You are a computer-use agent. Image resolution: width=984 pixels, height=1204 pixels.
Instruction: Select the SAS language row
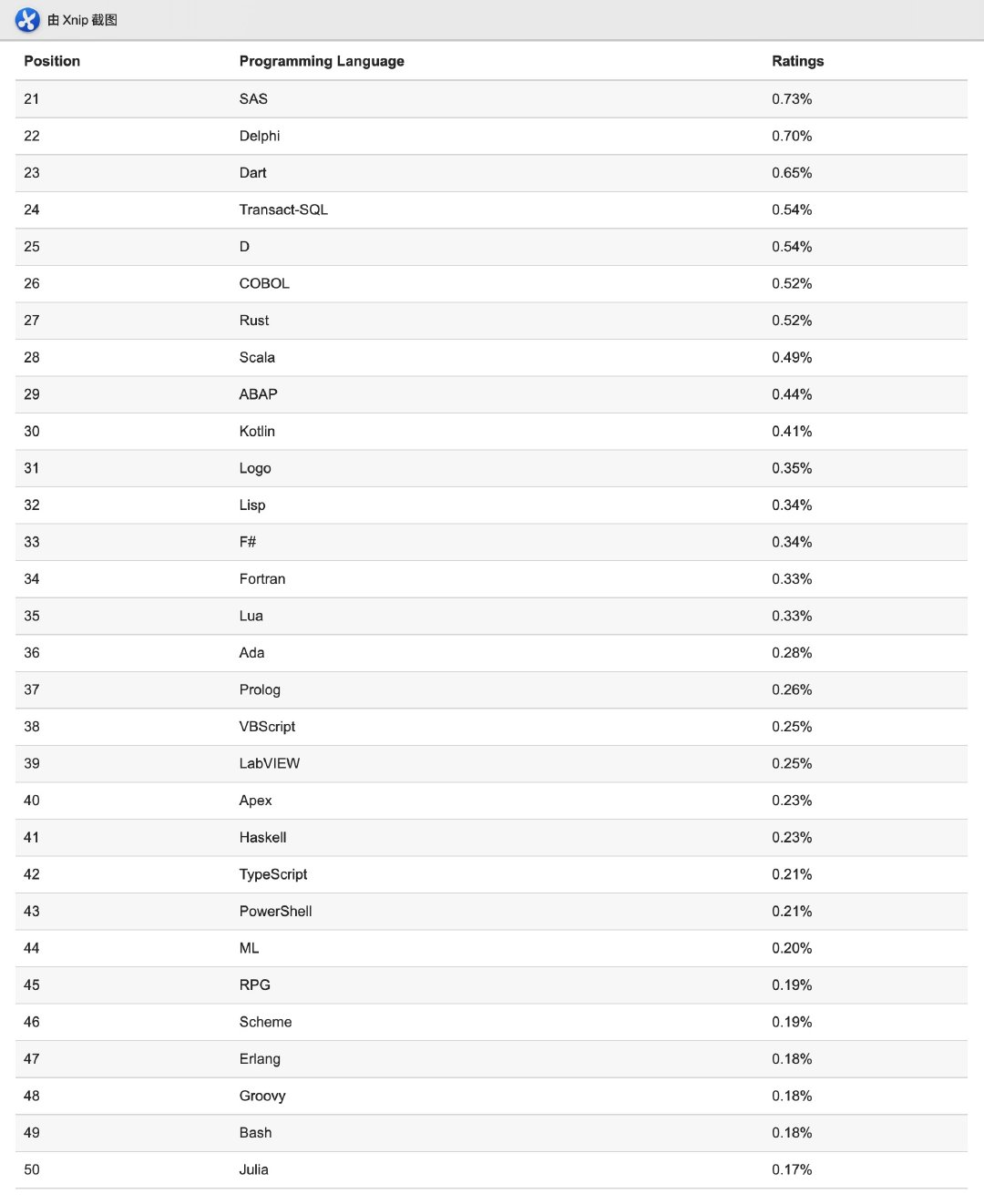pyautogui.click(x=253, y=99)
